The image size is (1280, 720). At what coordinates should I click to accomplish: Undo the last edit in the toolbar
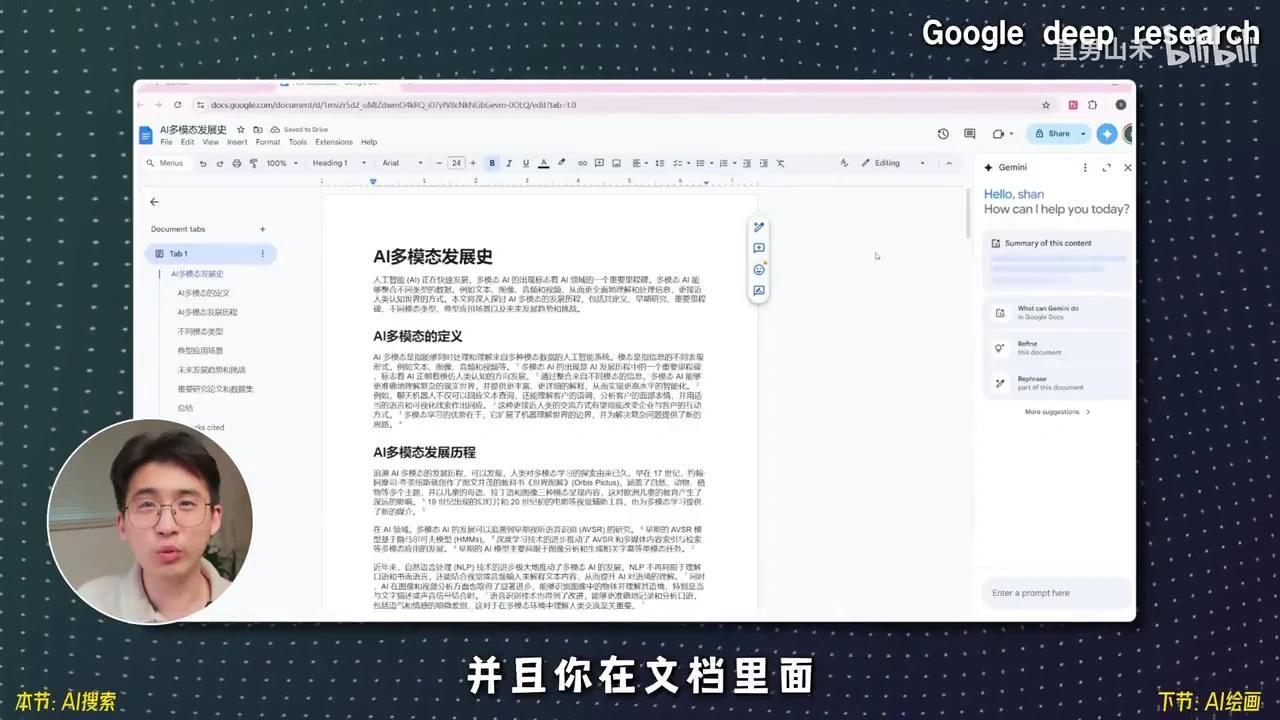click(203, 163)
